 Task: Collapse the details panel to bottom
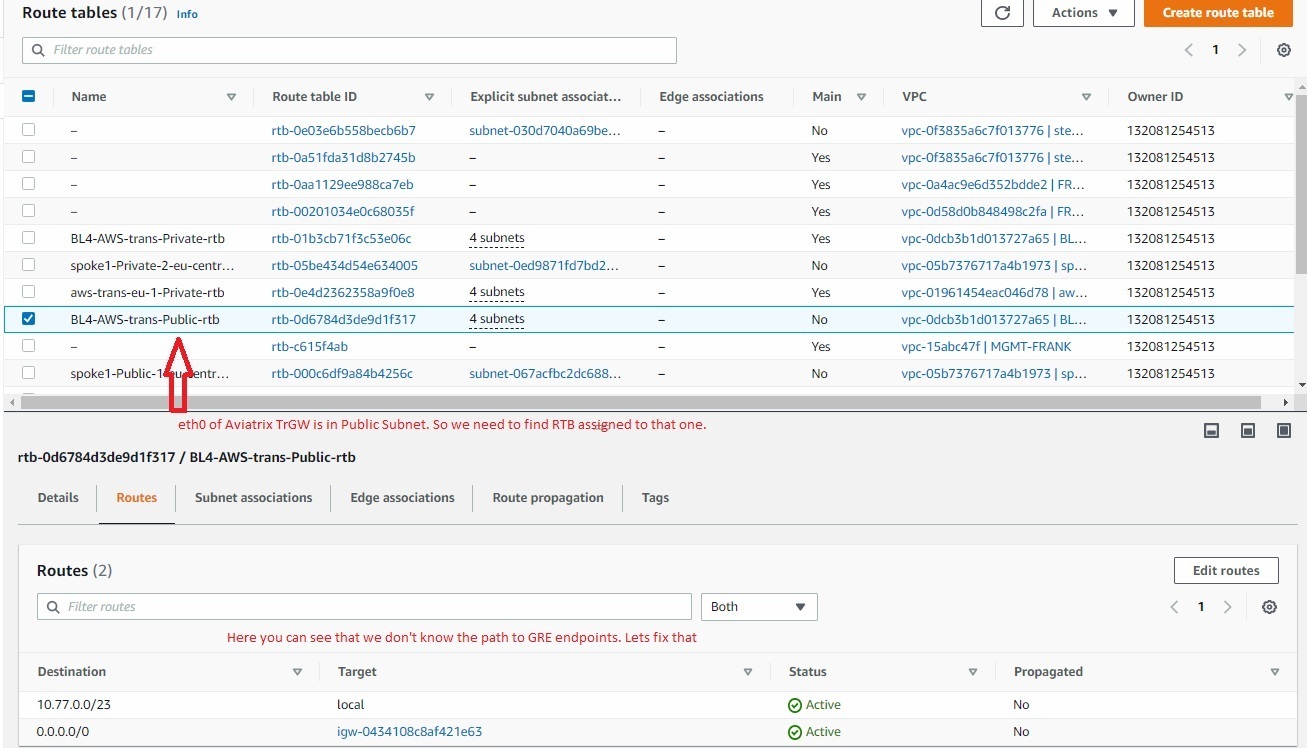pos(1211,430)
